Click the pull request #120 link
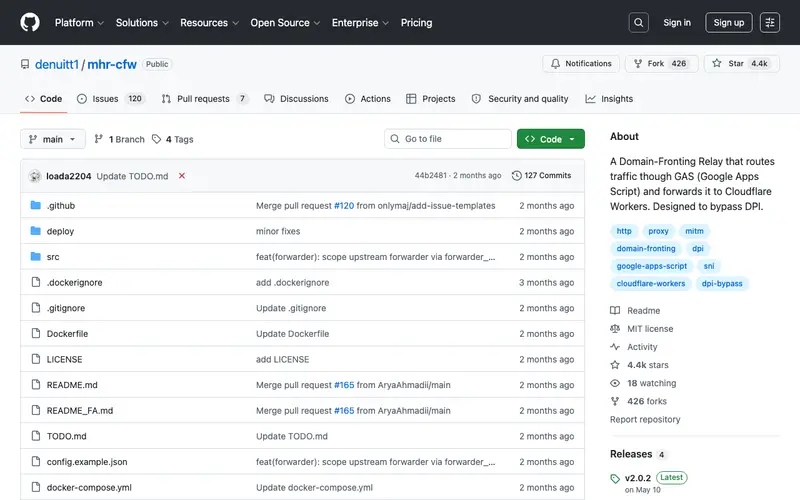Screen dimensions: 800x500 click(344, 206)
